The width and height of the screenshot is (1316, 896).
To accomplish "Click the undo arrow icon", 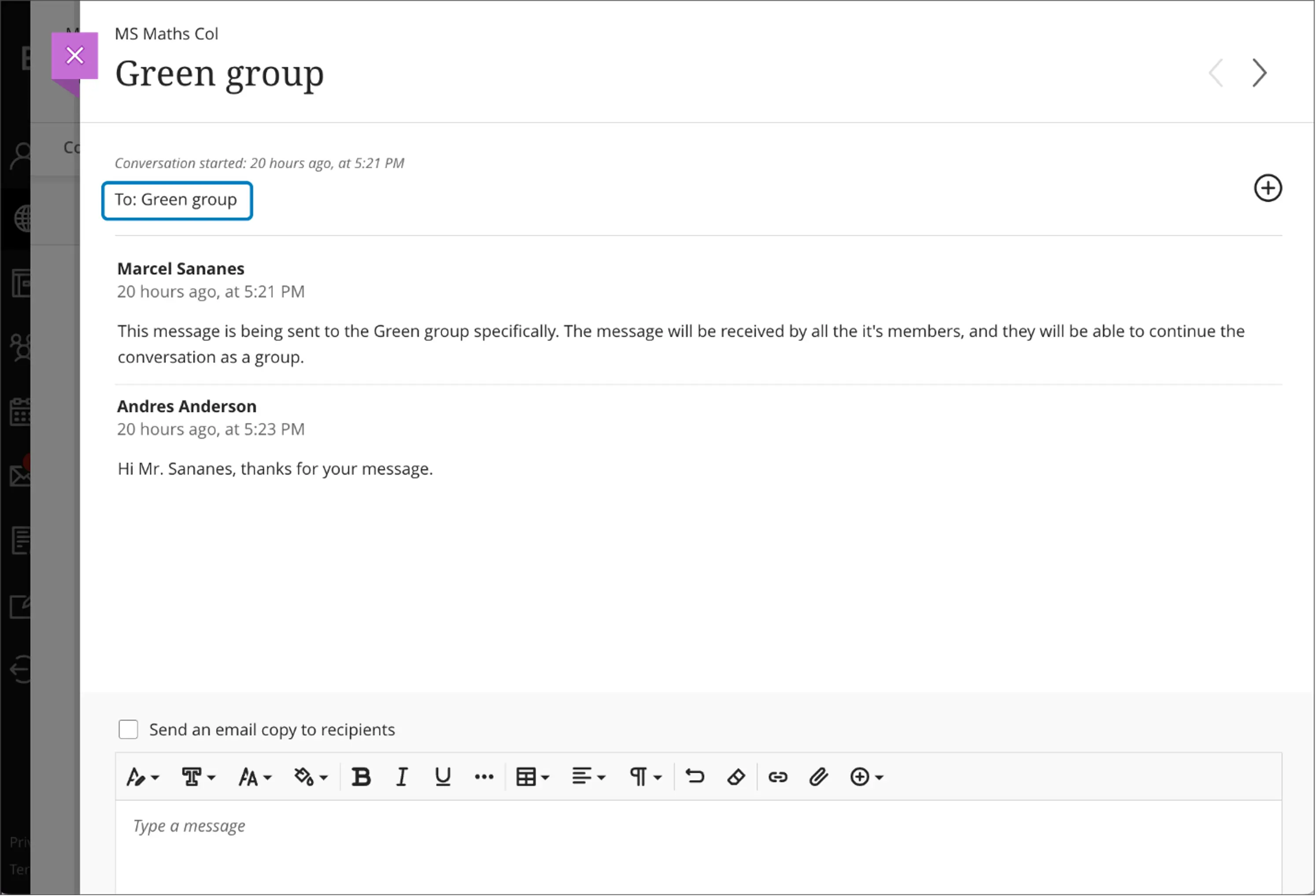I will point(695,777).
